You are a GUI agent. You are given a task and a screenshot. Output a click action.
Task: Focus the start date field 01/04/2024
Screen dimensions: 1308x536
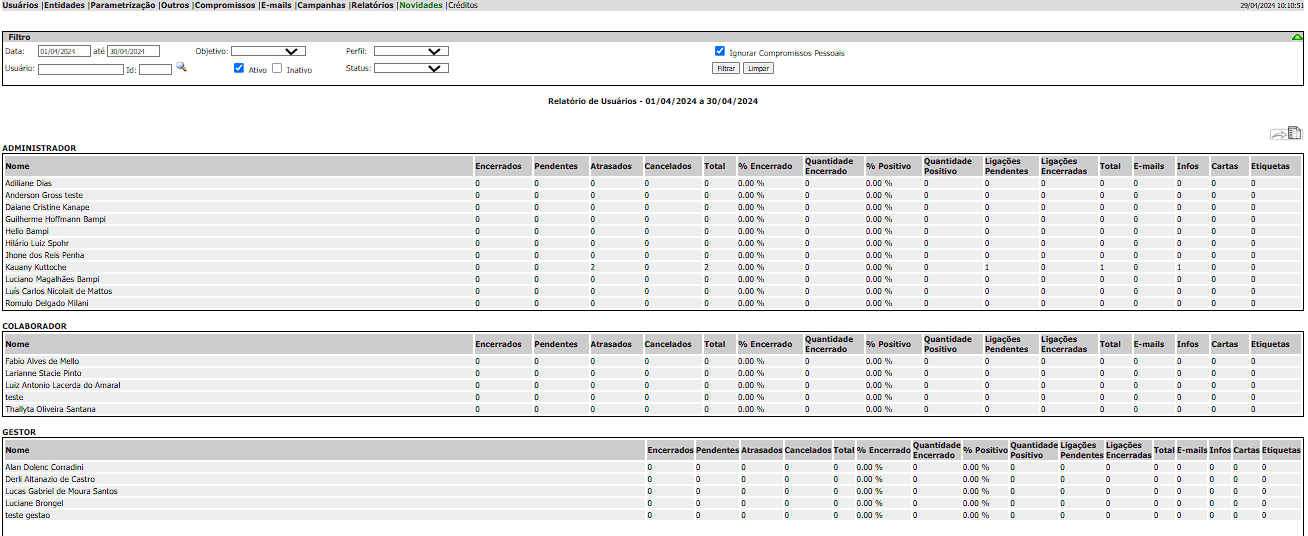tap(64, 52)
